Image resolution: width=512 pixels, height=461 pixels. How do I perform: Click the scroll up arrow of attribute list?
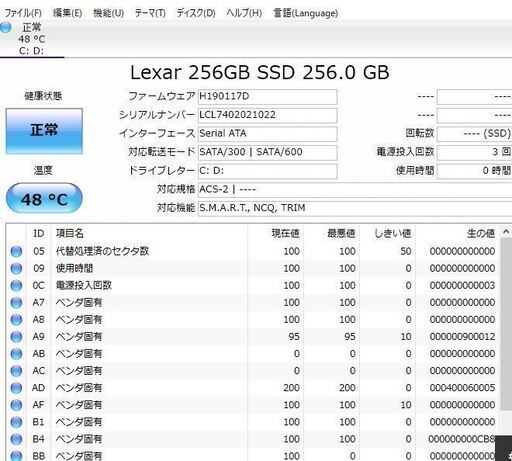506,232
